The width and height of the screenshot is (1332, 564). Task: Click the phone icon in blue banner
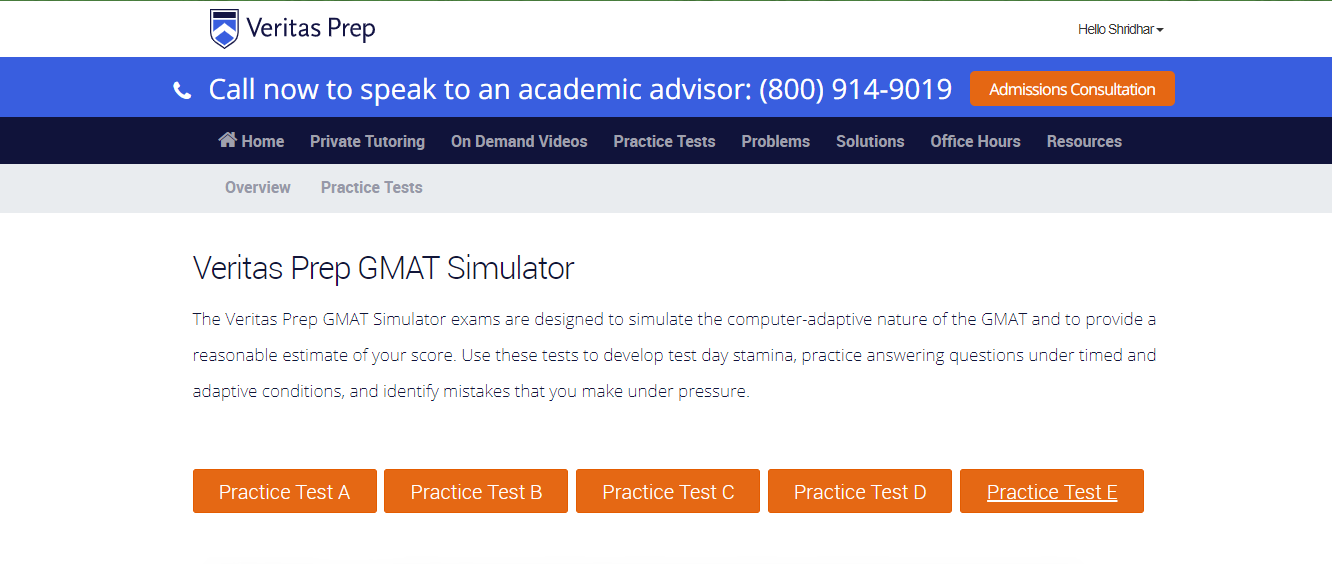[182, 91]
